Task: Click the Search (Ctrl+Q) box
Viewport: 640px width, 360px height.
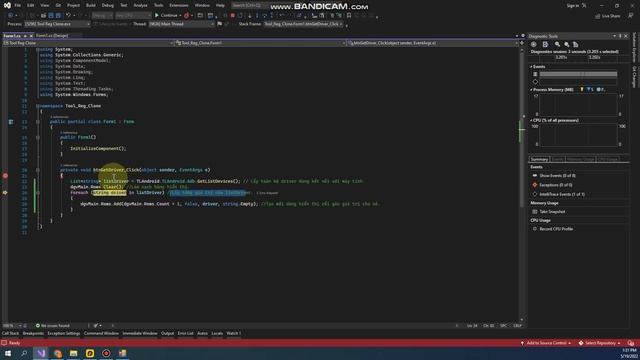Action: click(251, 5)
